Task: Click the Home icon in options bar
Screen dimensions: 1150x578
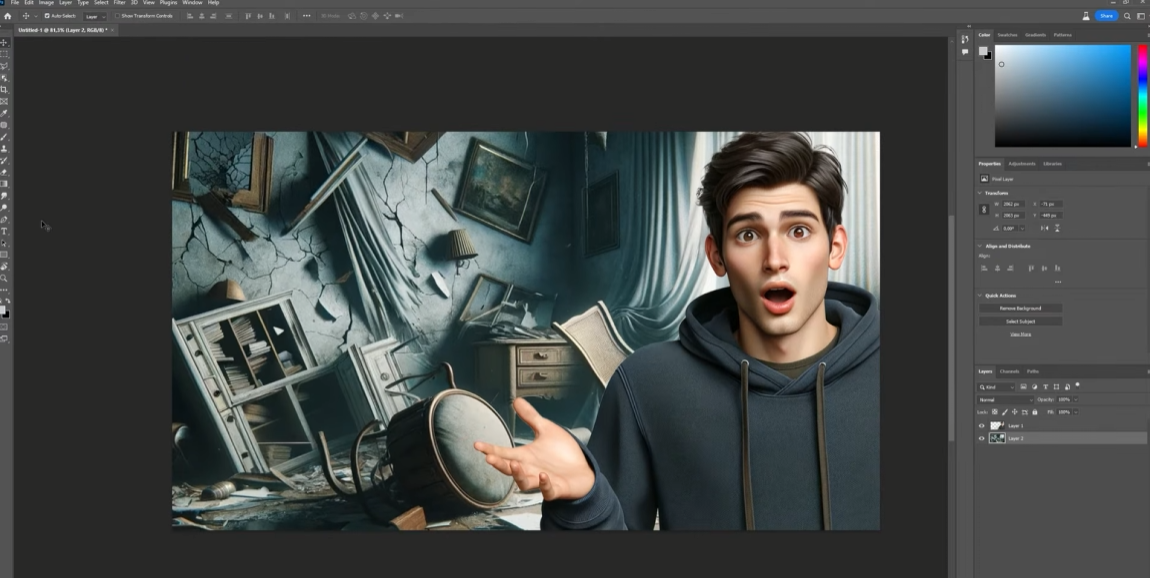Action: coord(8,15)
